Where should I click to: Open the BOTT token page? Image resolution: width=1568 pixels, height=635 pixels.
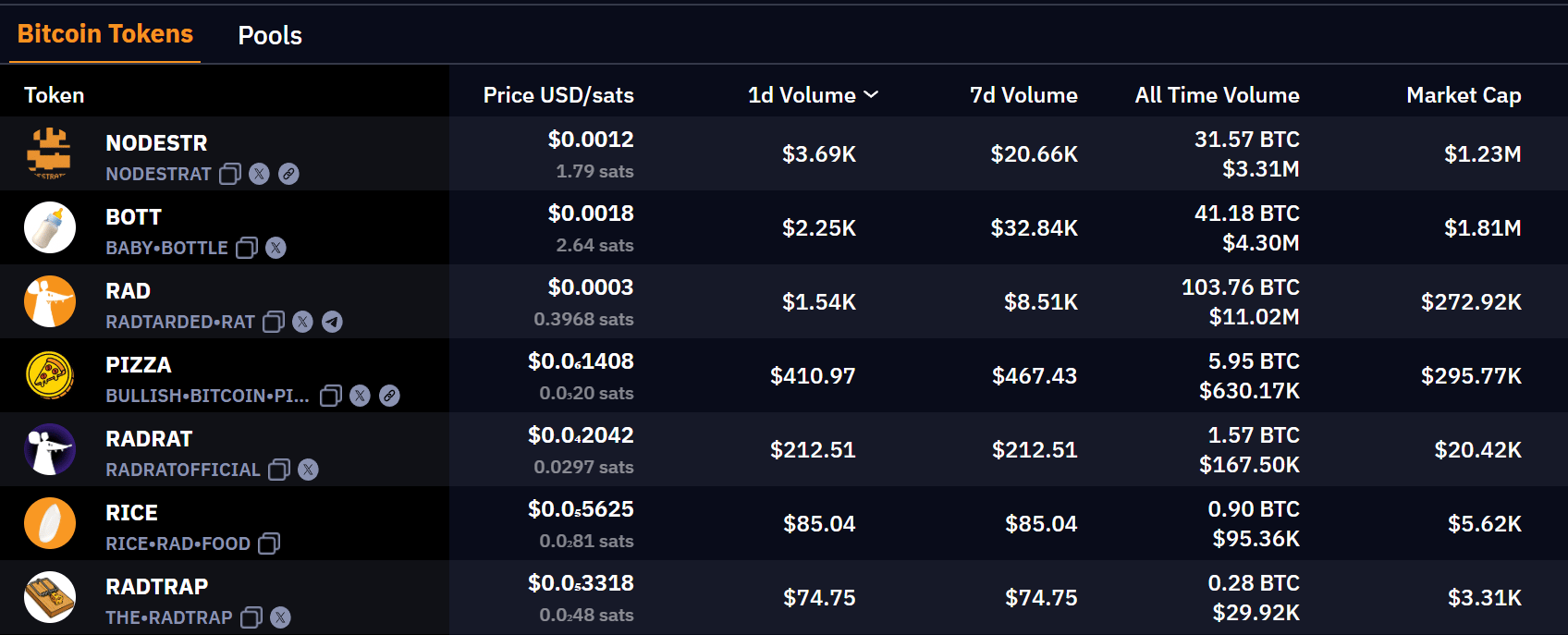pyautogui.click(x=134, y=217)
